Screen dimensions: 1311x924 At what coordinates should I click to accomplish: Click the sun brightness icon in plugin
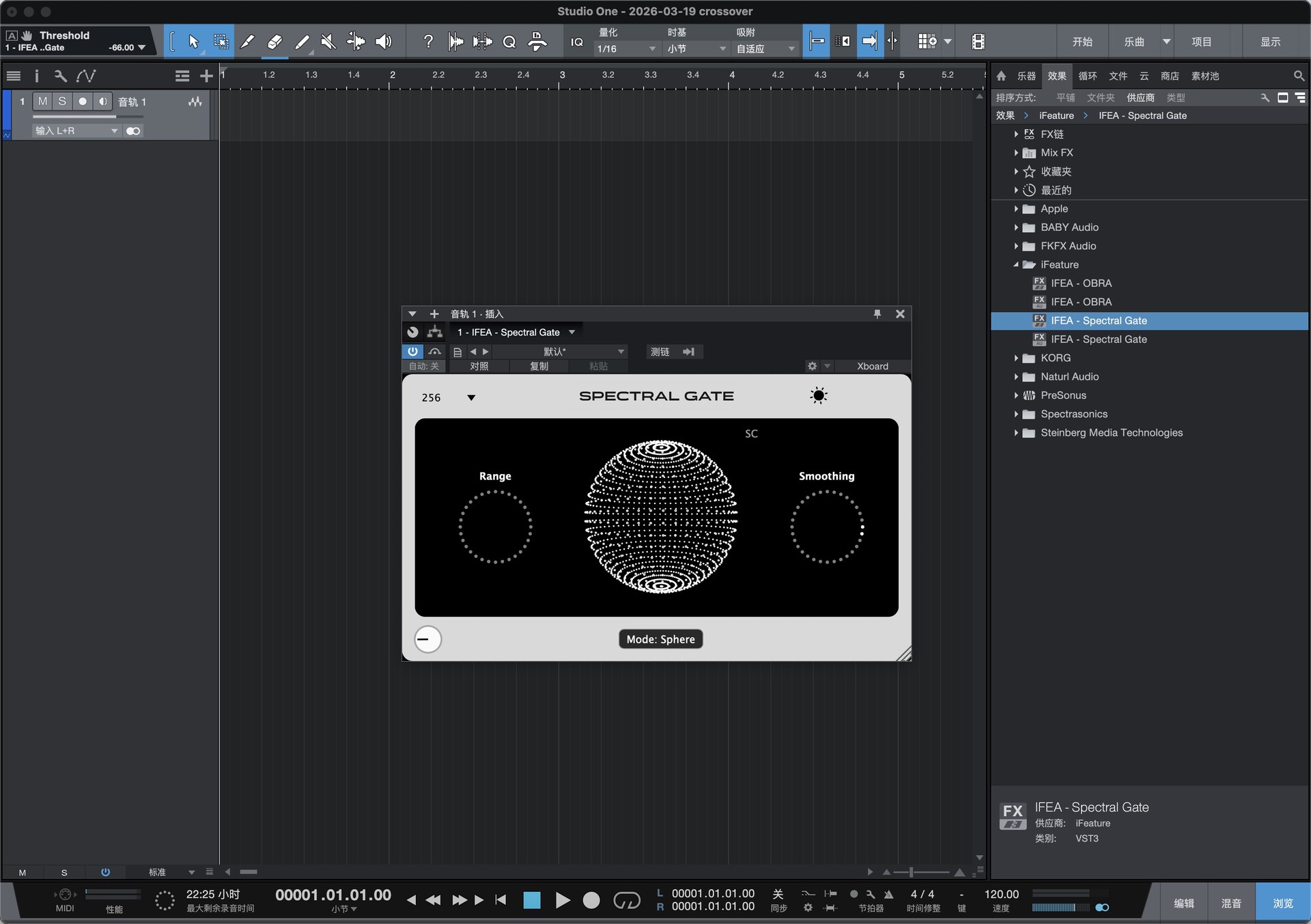[818, 395]
